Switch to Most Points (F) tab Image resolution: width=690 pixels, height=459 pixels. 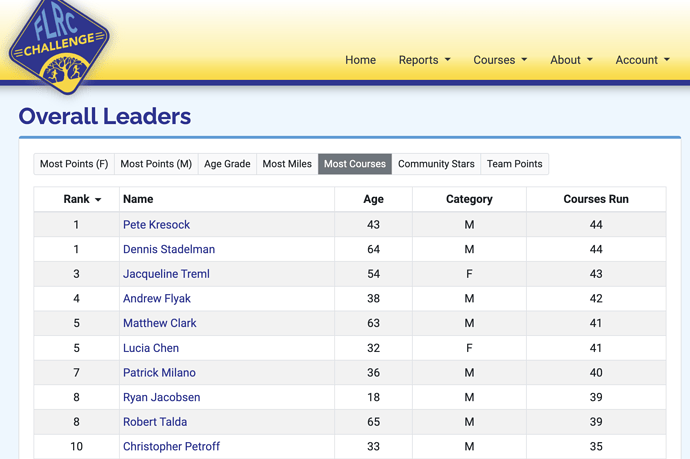(x=74, y=164)
